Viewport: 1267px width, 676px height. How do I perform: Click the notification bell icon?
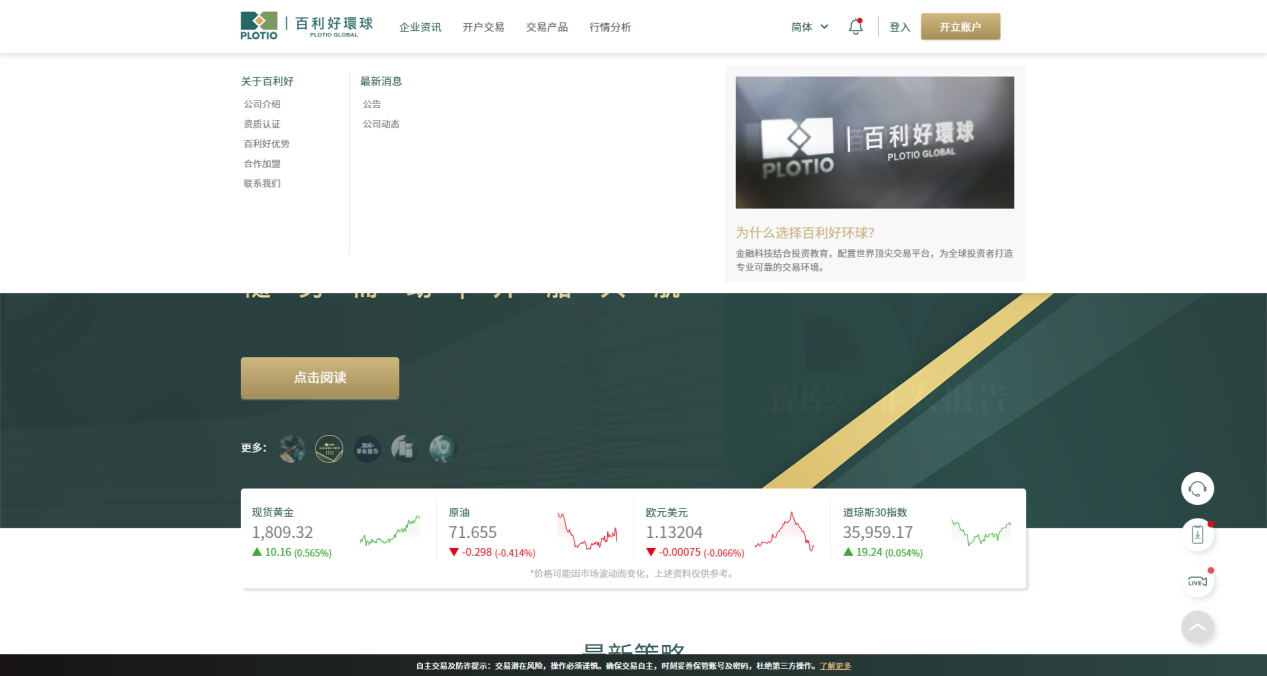coord(855,27)
